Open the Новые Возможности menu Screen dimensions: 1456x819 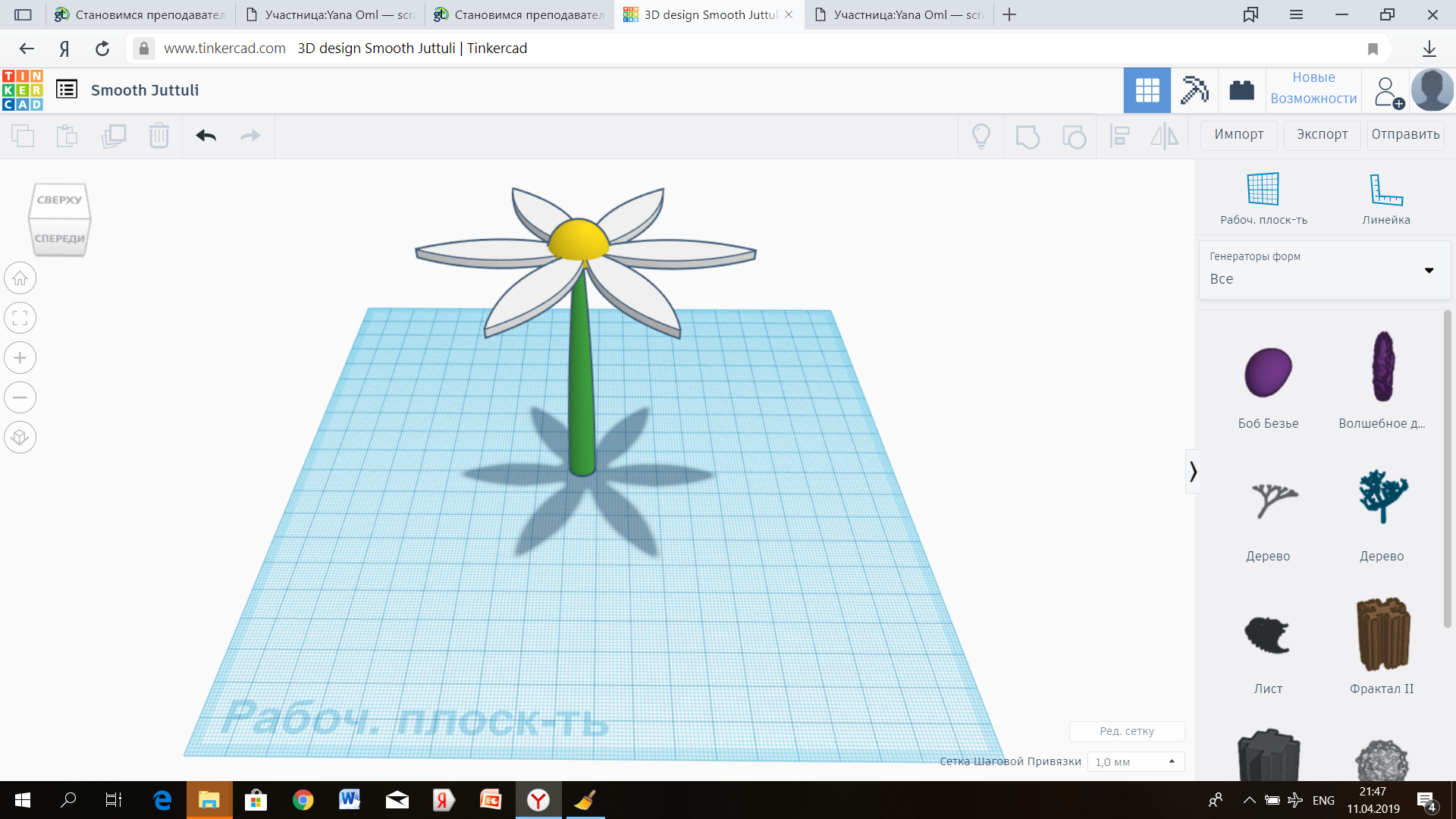1313,88
